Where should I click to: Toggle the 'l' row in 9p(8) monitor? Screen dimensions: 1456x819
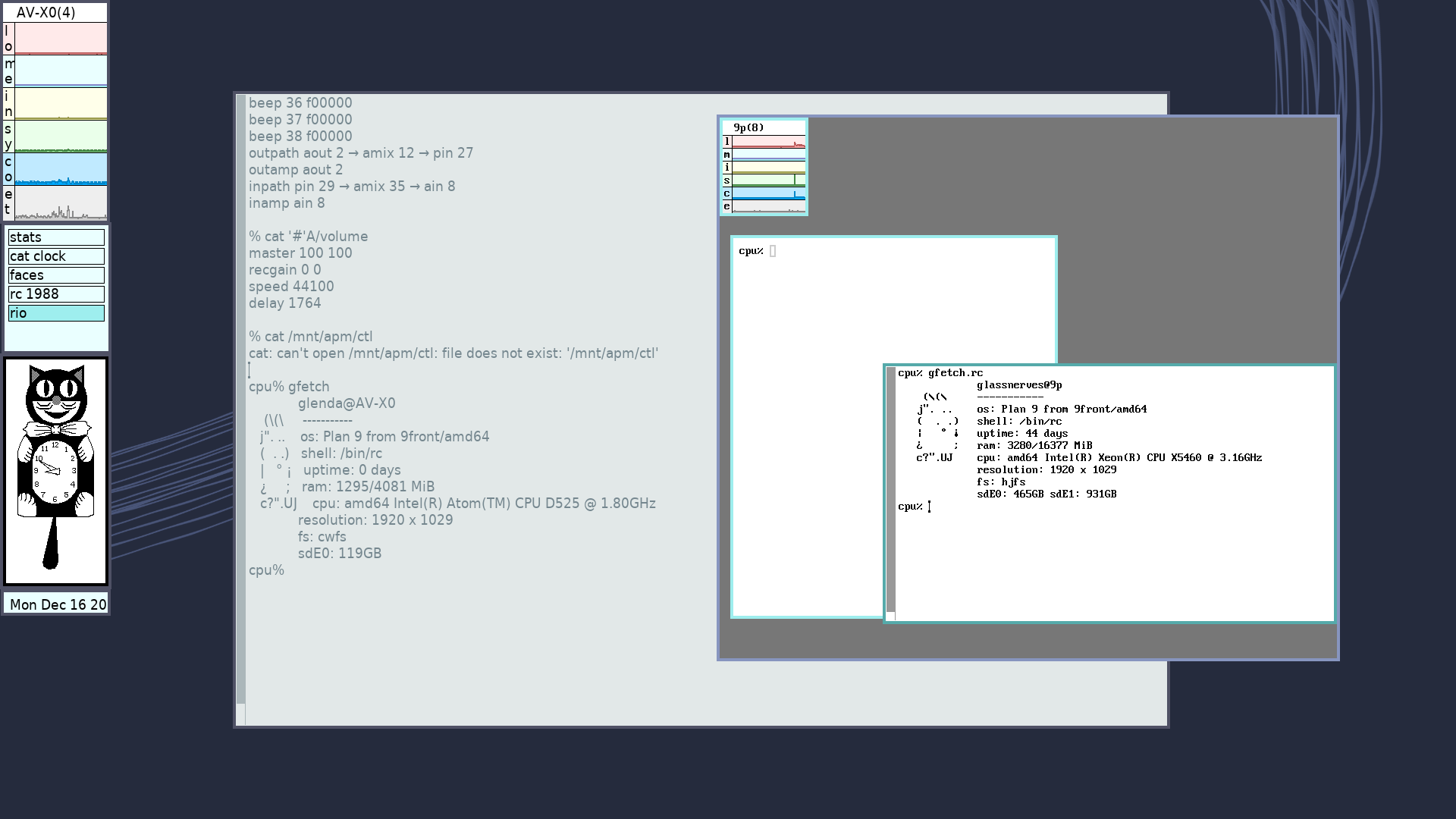tap(727, 141)
